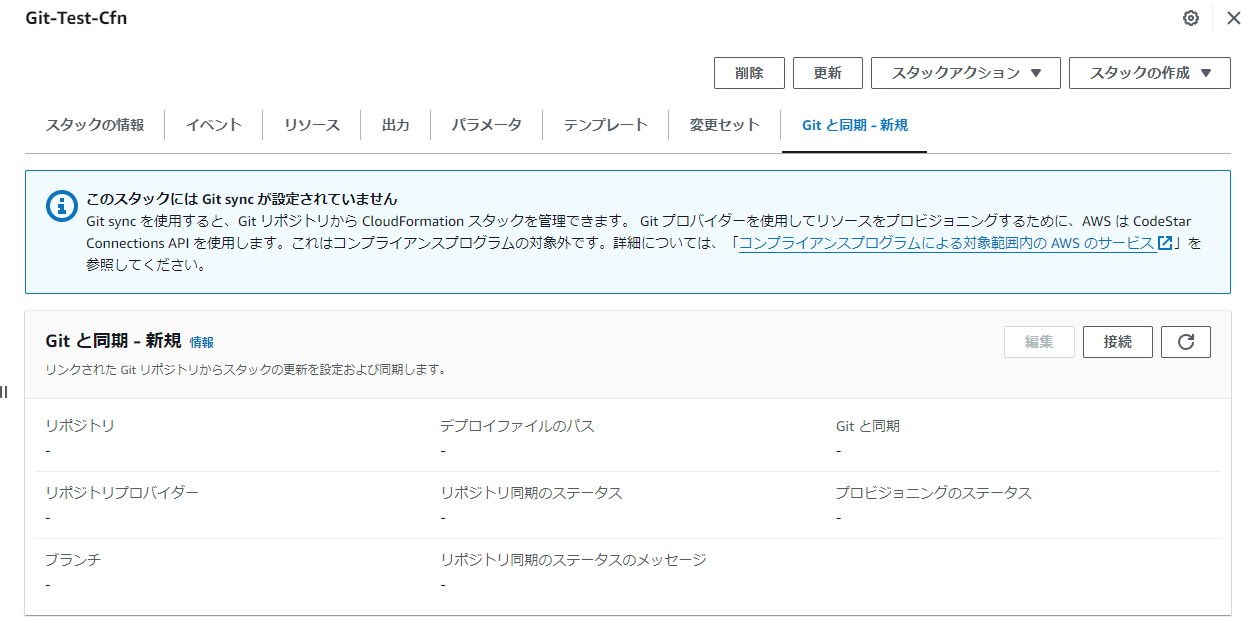Click the リポジトリ同期のステータス label
The height and width of the screenshot is (640, 1258).
[x=531, y=493]
